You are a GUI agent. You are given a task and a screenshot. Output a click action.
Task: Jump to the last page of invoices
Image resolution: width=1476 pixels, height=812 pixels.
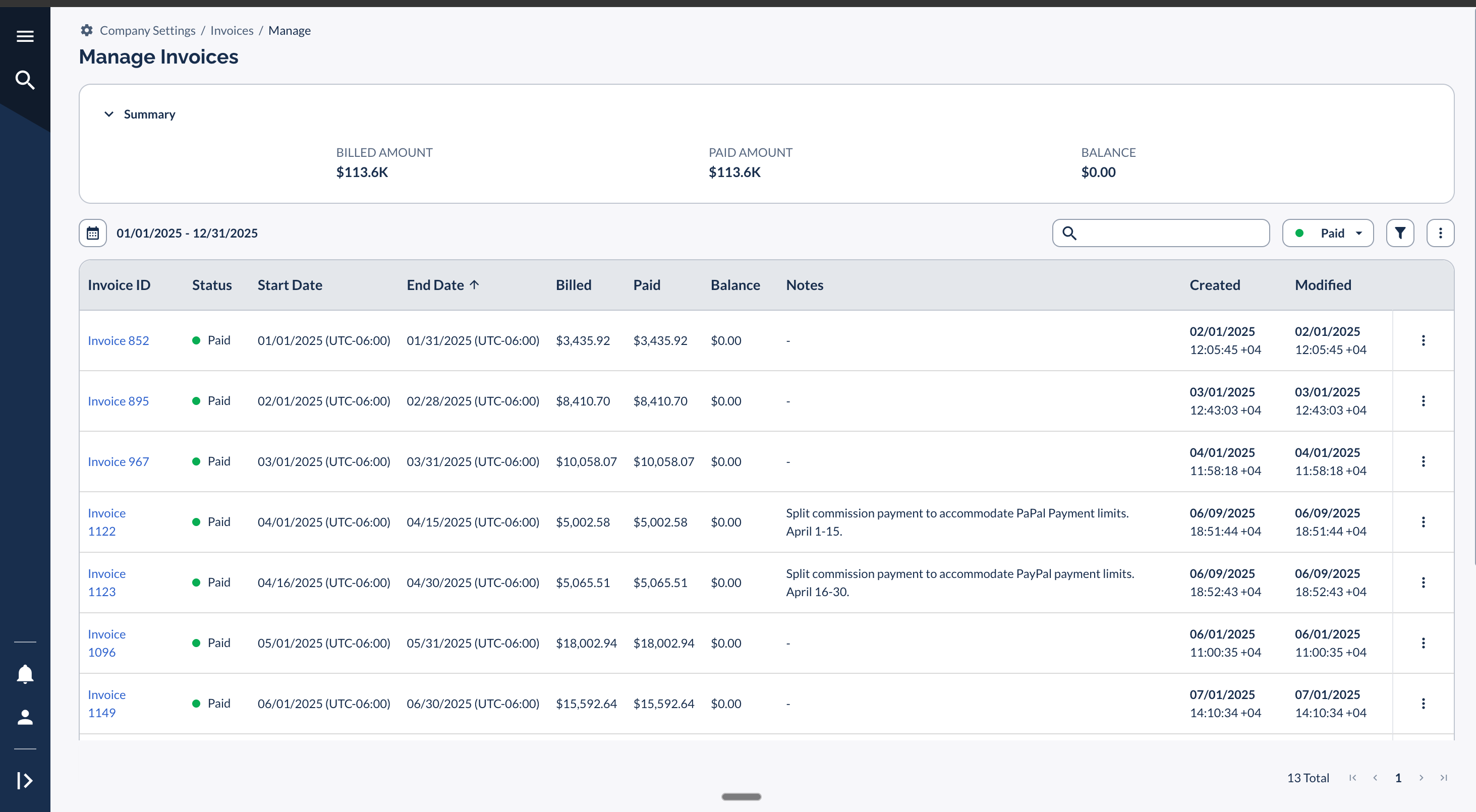click(1443, 778)
